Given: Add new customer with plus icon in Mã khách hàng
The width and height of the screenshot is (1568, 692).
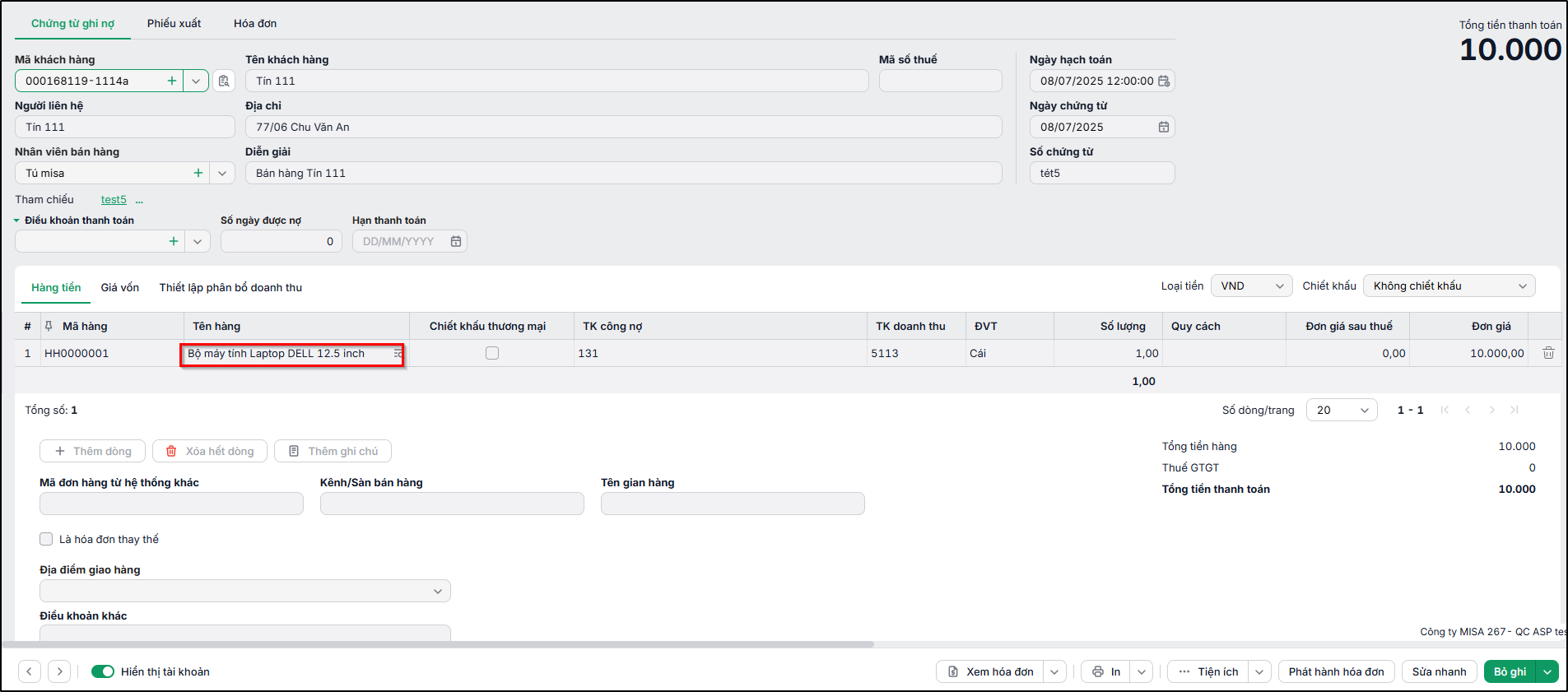Looking at the screenshot, I should [171, 81].
